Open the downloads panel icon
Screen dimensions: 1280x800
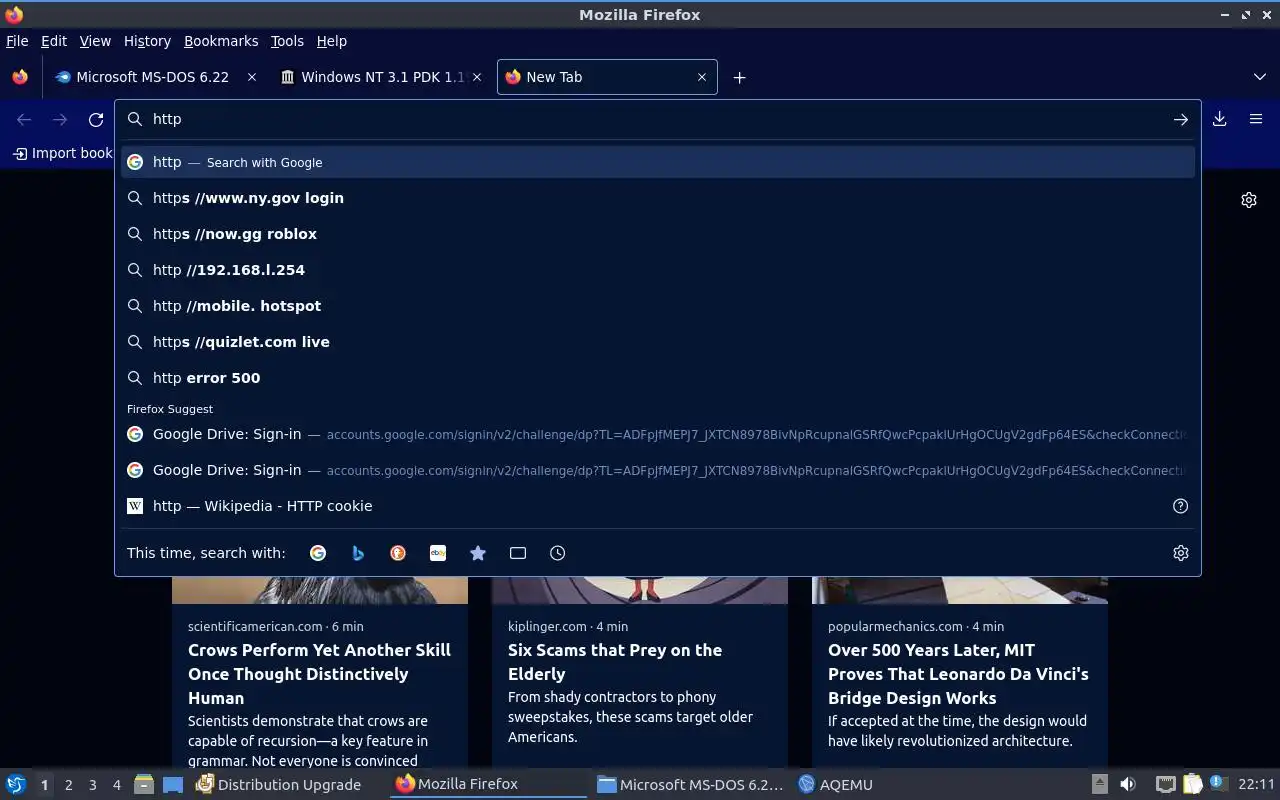coord(1220,119)
